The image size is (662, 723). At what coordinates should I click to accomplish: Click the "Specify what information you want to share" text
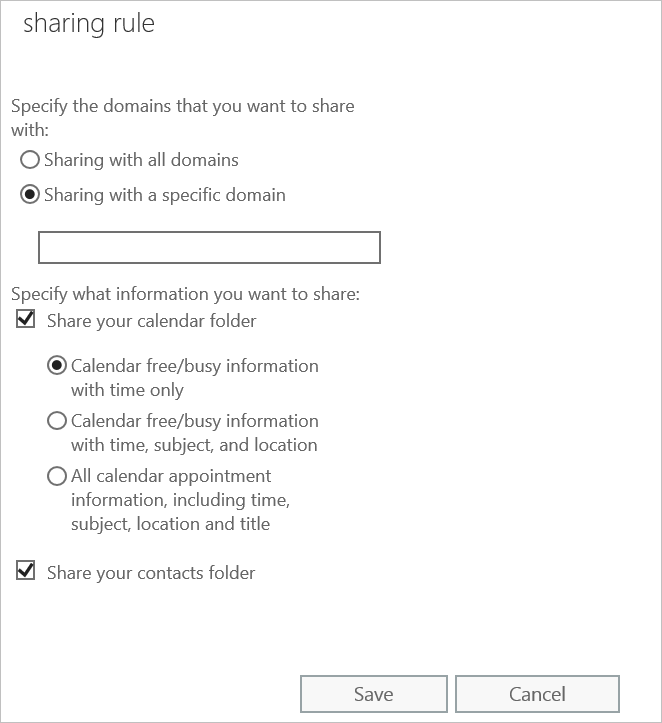point(185,294)
